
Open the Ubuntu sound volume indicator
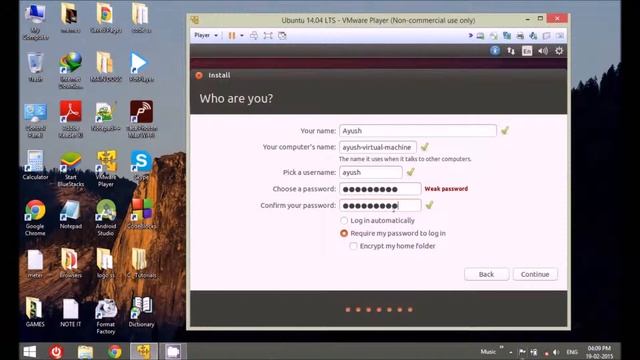point(543,51)
